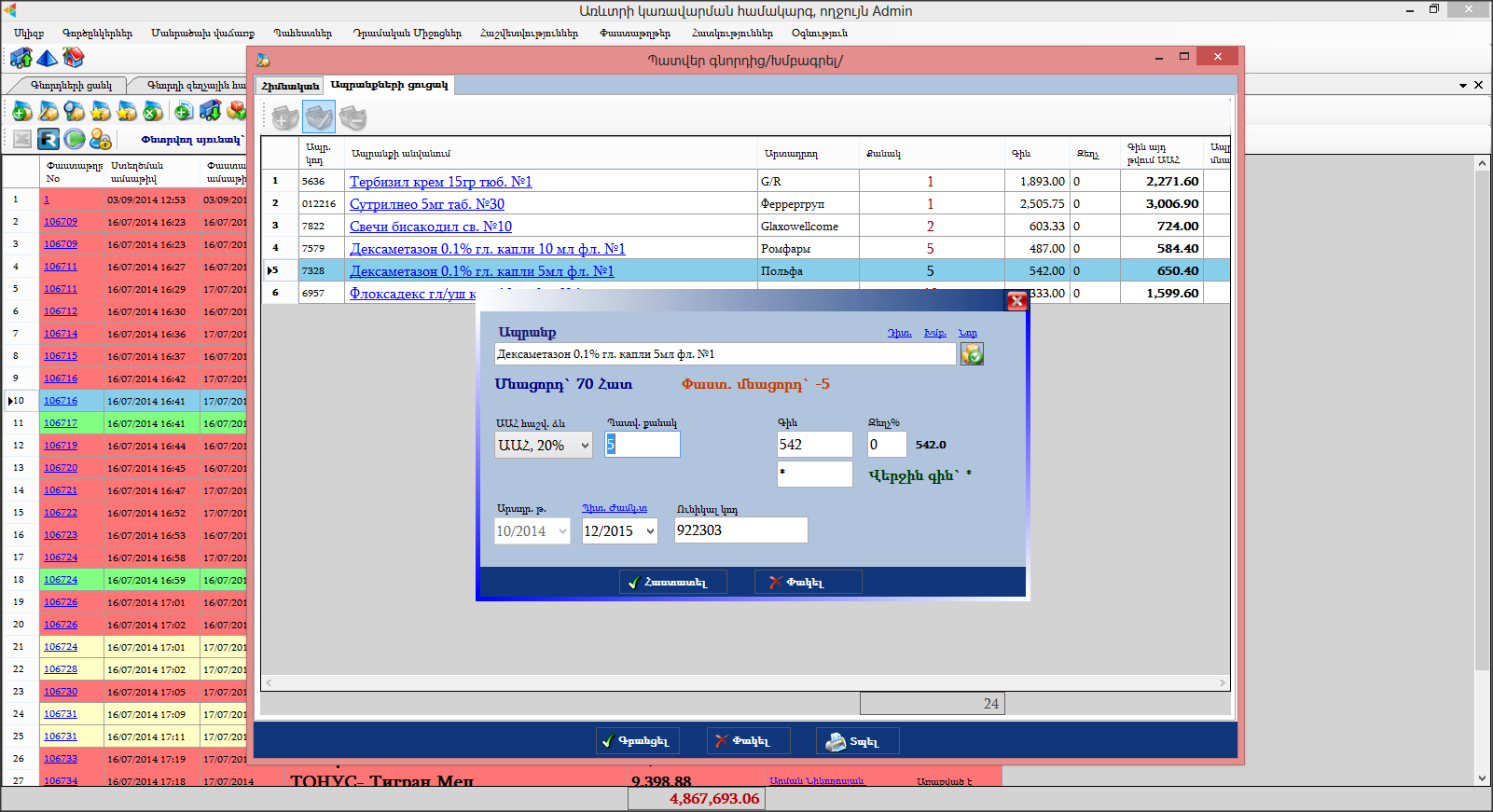The width and height of the screenshot is (1493, 812).
Task: Click the greyed Excel export icon
Action: point(21,139)
